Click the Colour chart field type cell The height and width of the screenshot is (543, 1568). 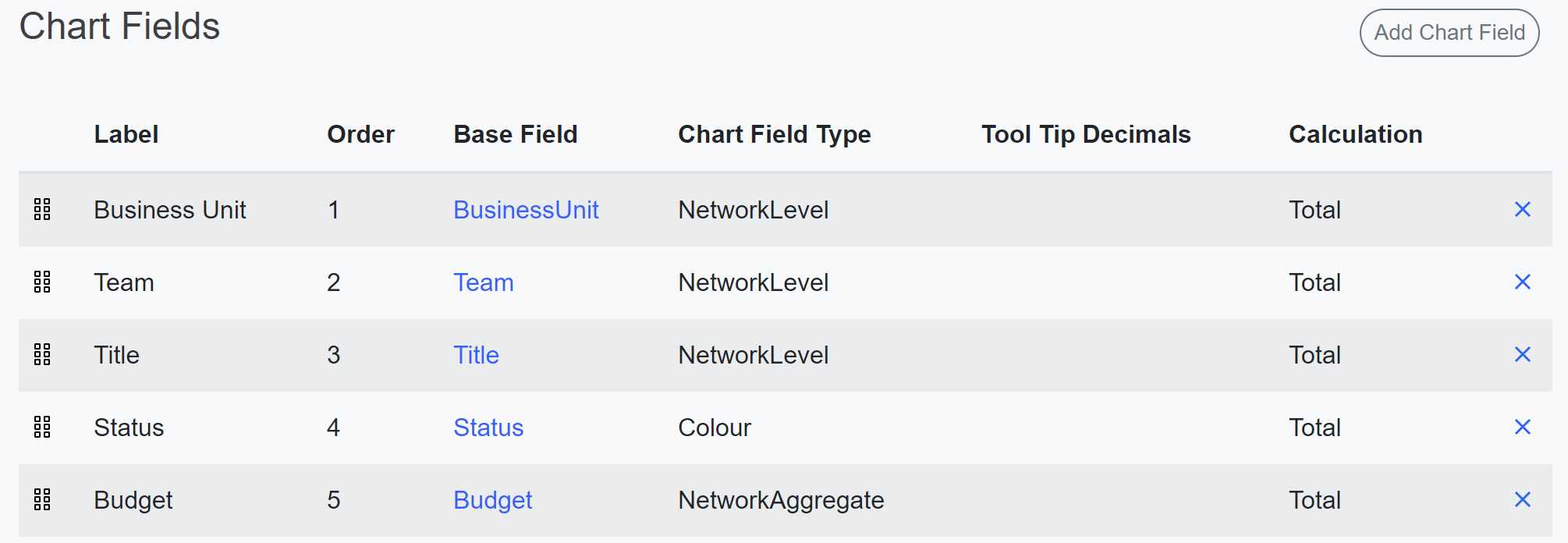715,428
